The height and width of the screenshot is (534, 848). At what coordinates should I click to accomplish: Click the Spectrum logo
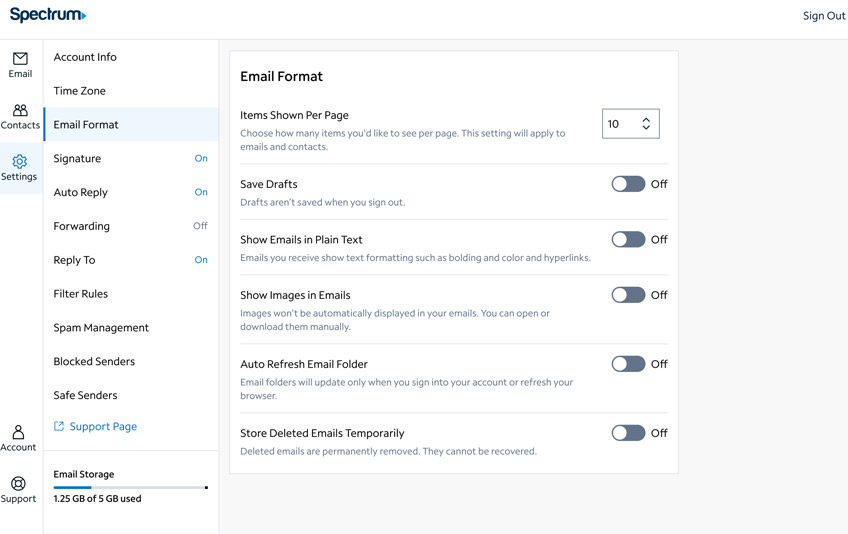coord(48,15)
